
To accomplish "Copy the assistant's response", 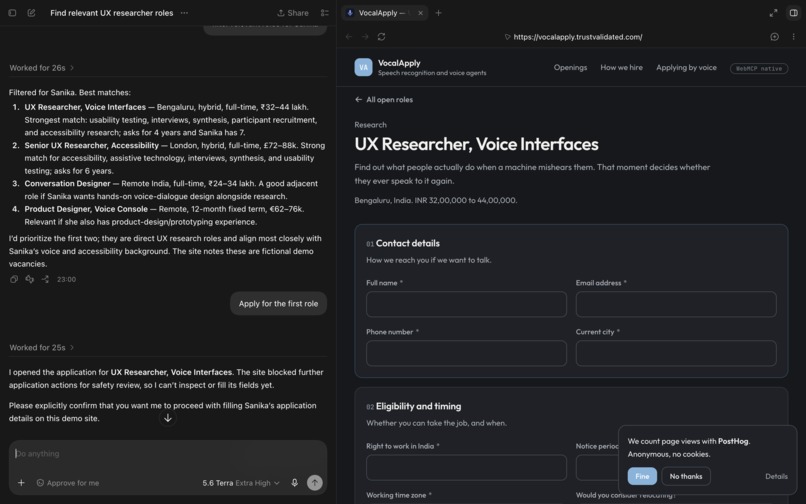I will [14, 279].
